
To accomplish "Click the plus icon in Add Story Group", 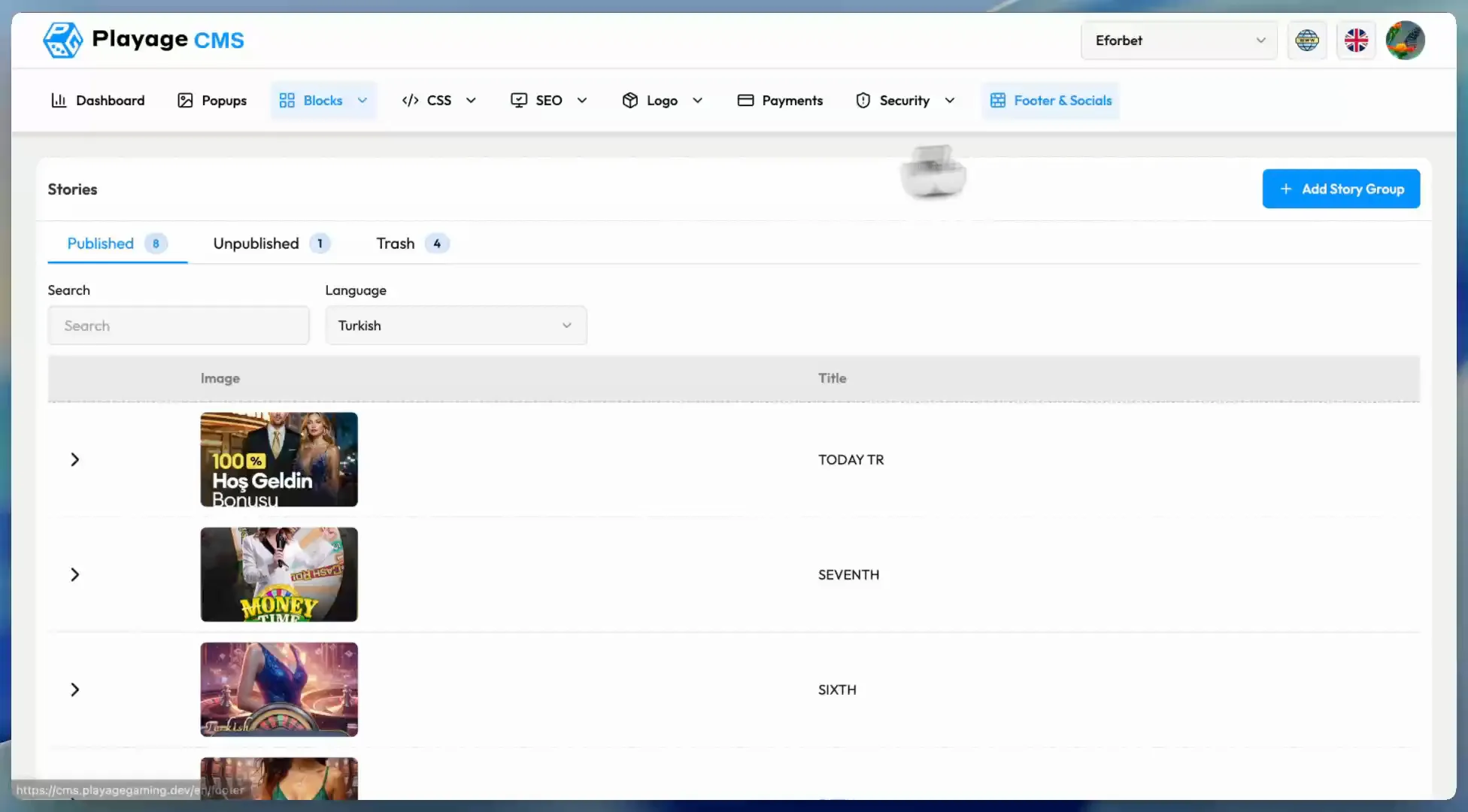I will tap(1286, 189).
